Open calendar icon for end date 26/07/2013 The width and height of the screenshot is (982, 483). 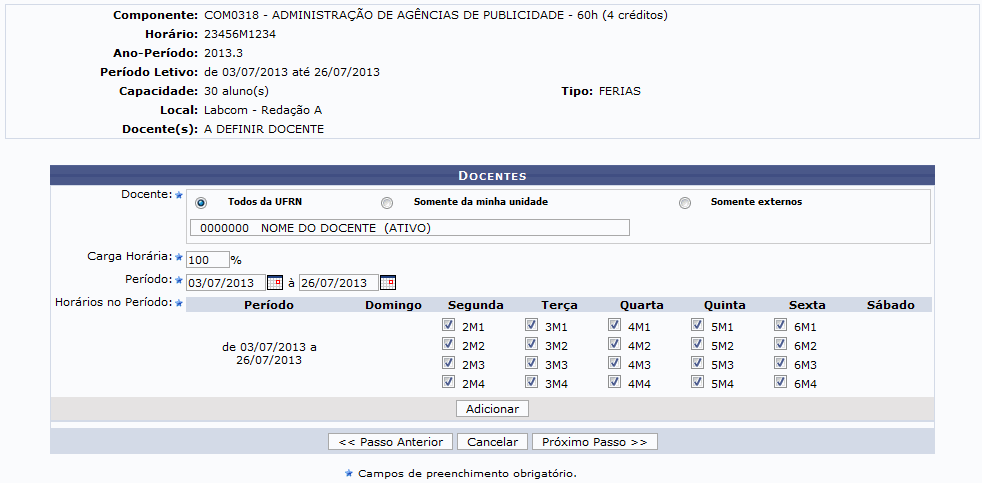coord(387,282)
